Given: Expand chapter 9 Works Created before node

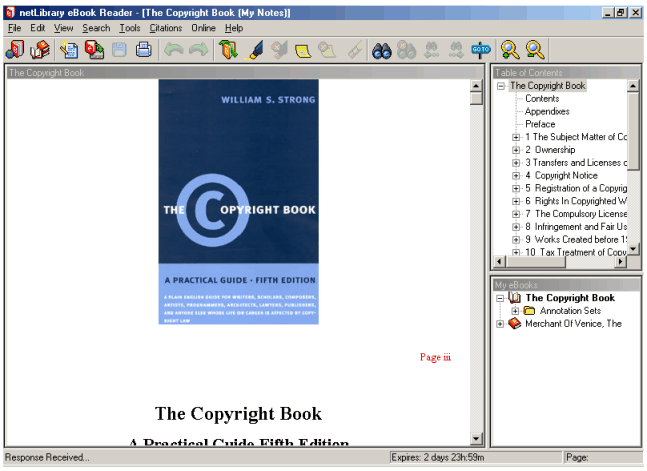Looking at the screenshot, I should pyautogui.click(x=516, y=239).
